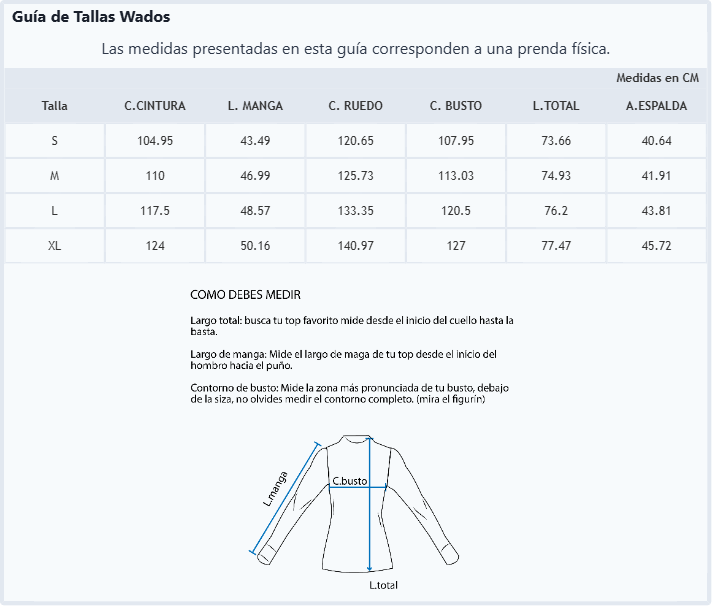Select the size L row label
Viewport: 712px width, 606px height.
pyautogui.click(x=54, y=211)
